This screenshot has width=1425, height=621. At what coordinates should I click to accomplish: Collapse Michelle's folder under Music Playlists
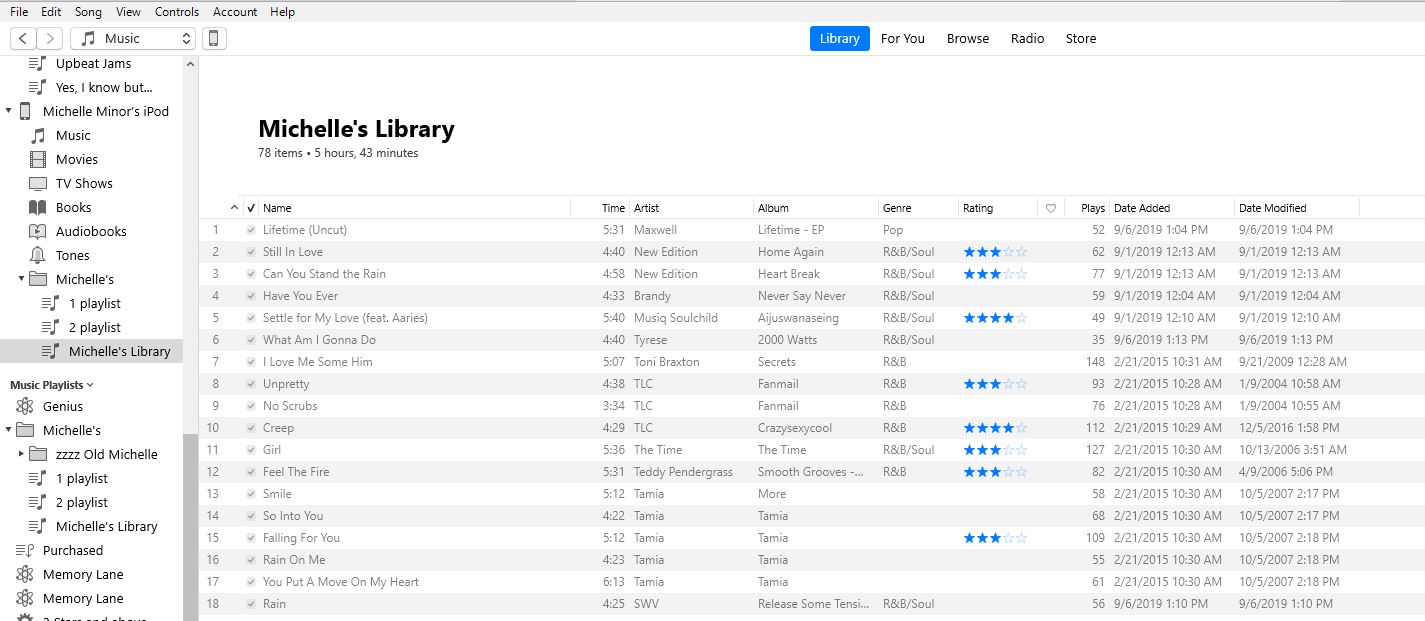8,430
